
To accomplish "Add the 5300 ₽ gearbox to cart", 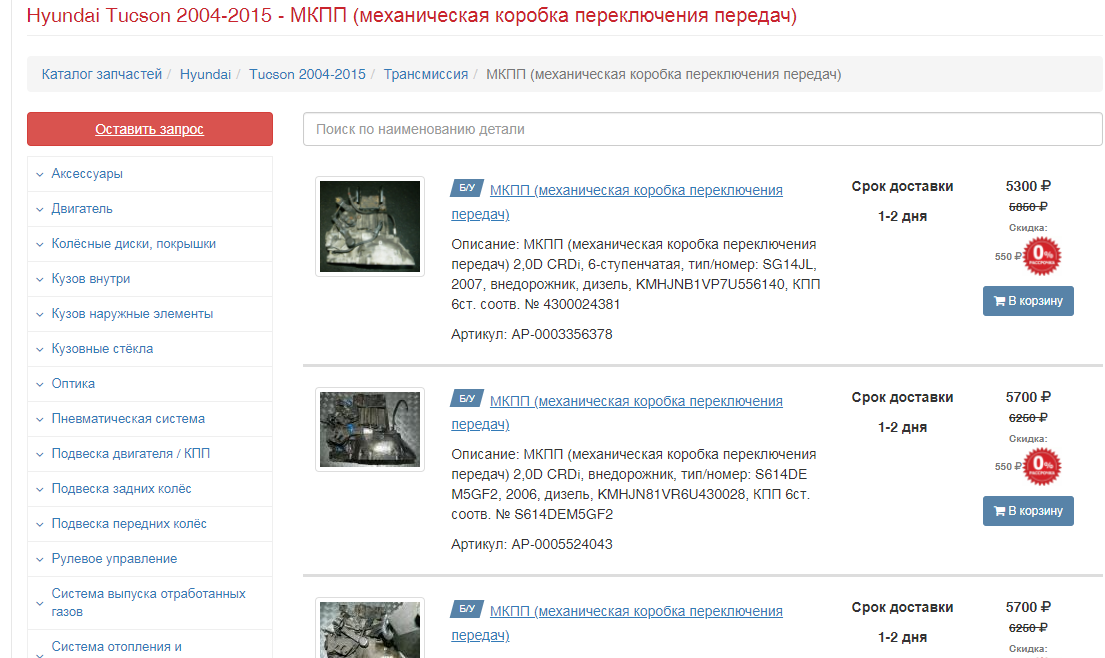I will 1028,301.
